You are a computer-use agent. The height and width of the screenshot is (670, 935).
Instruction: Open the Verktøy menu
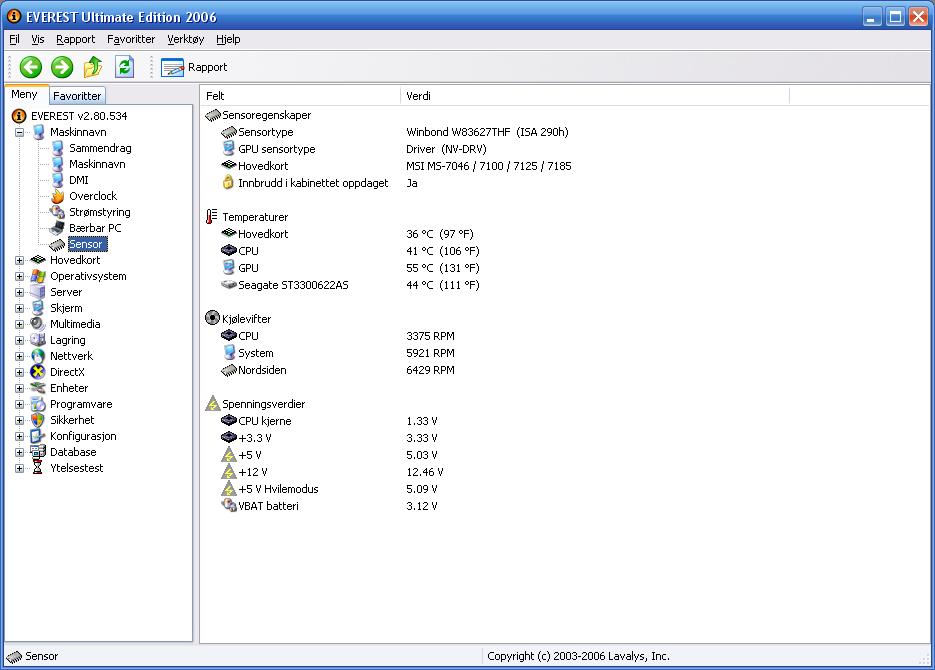(185, 39)
